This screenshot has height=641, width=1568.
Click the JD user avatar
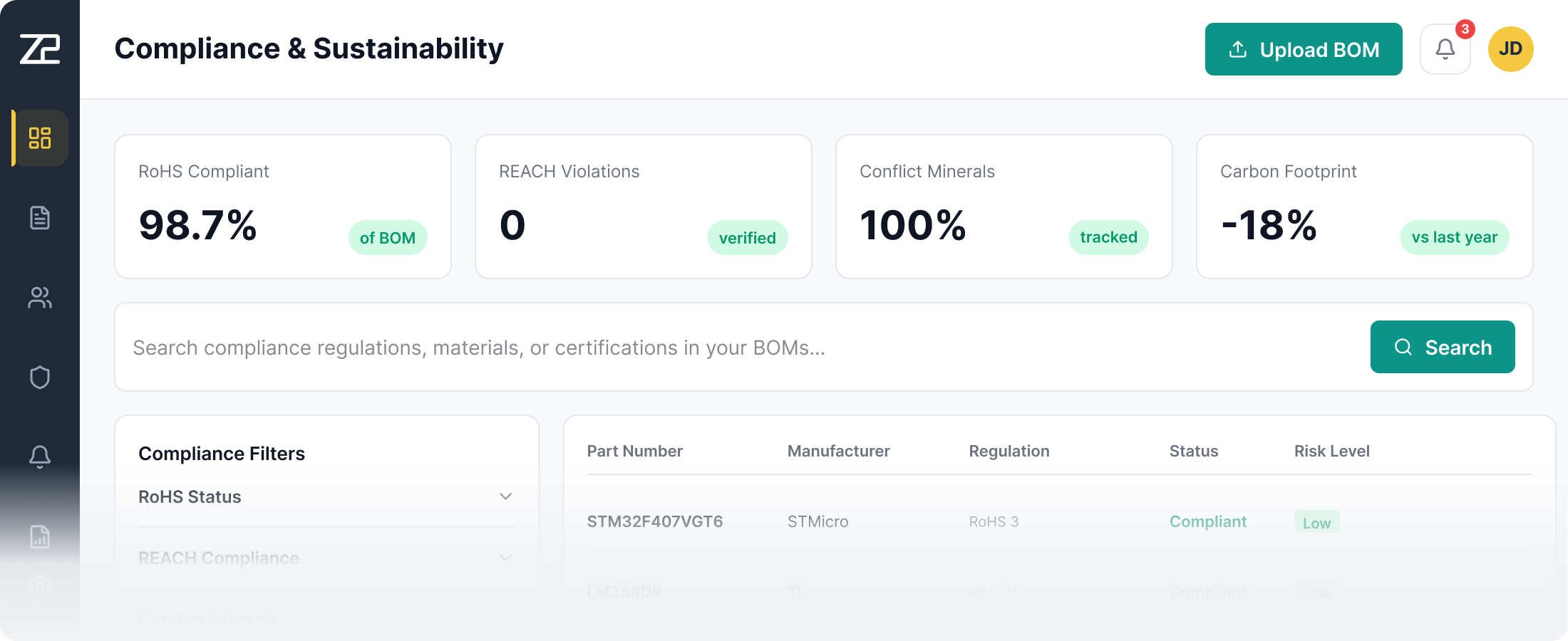(x=1511, y=49)
